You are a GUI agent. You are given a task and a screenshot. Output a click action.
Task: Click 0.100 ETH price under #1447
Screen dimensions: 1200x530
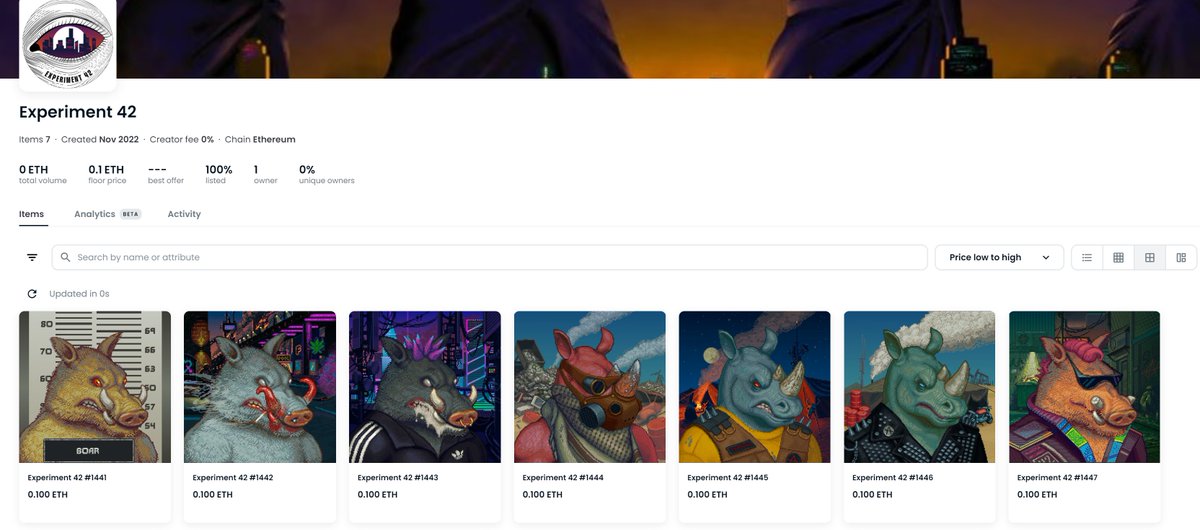point(1038,495)
